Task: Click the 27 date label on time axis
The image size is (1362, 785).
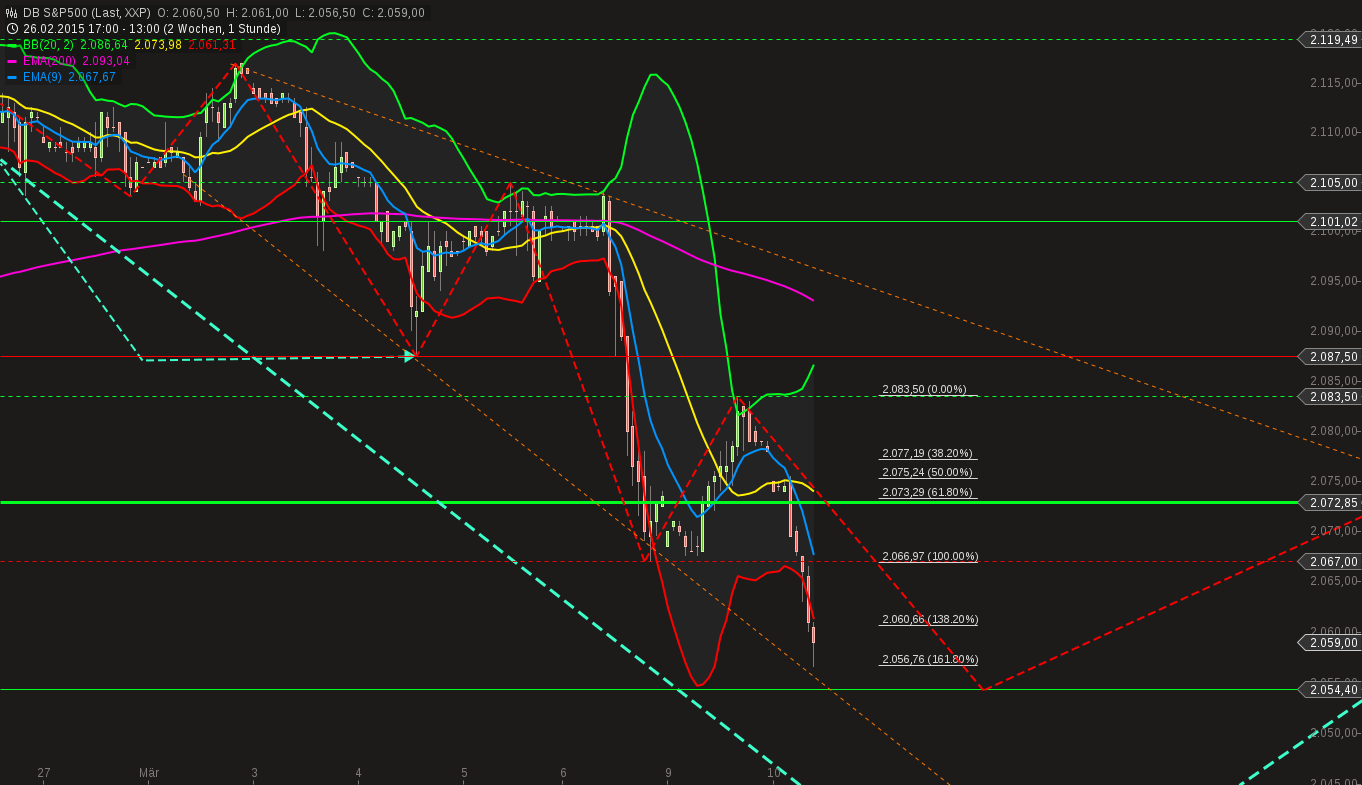Action: coord(44,773)
